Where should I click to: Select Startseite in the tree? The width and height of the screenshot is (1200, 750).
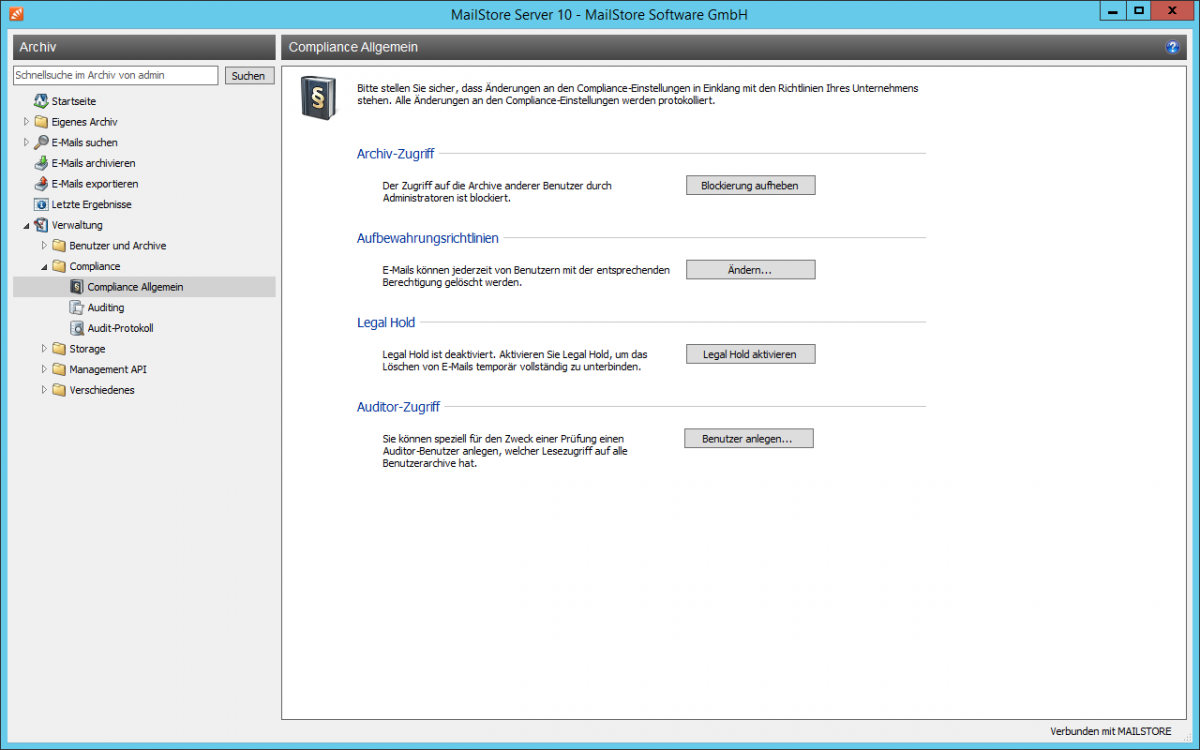click(74, 101)
